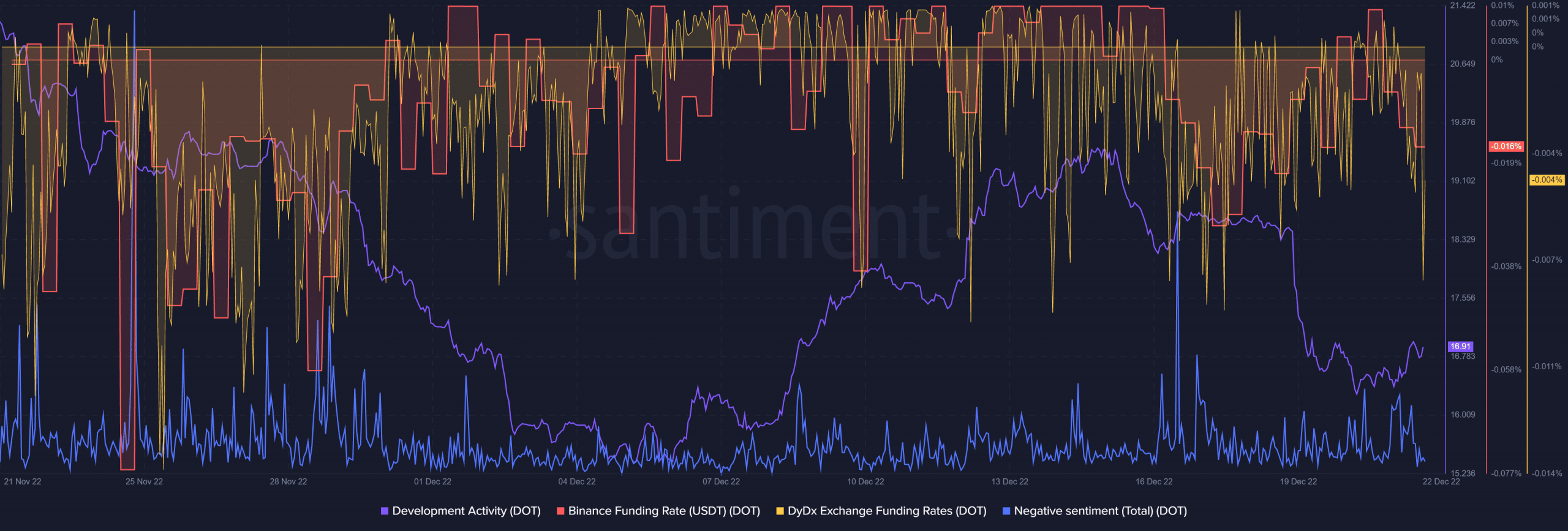Viewport: 1568px width, 531px height.
Task: Select the 10 Dec 22 date label
Action: [865, 481]
